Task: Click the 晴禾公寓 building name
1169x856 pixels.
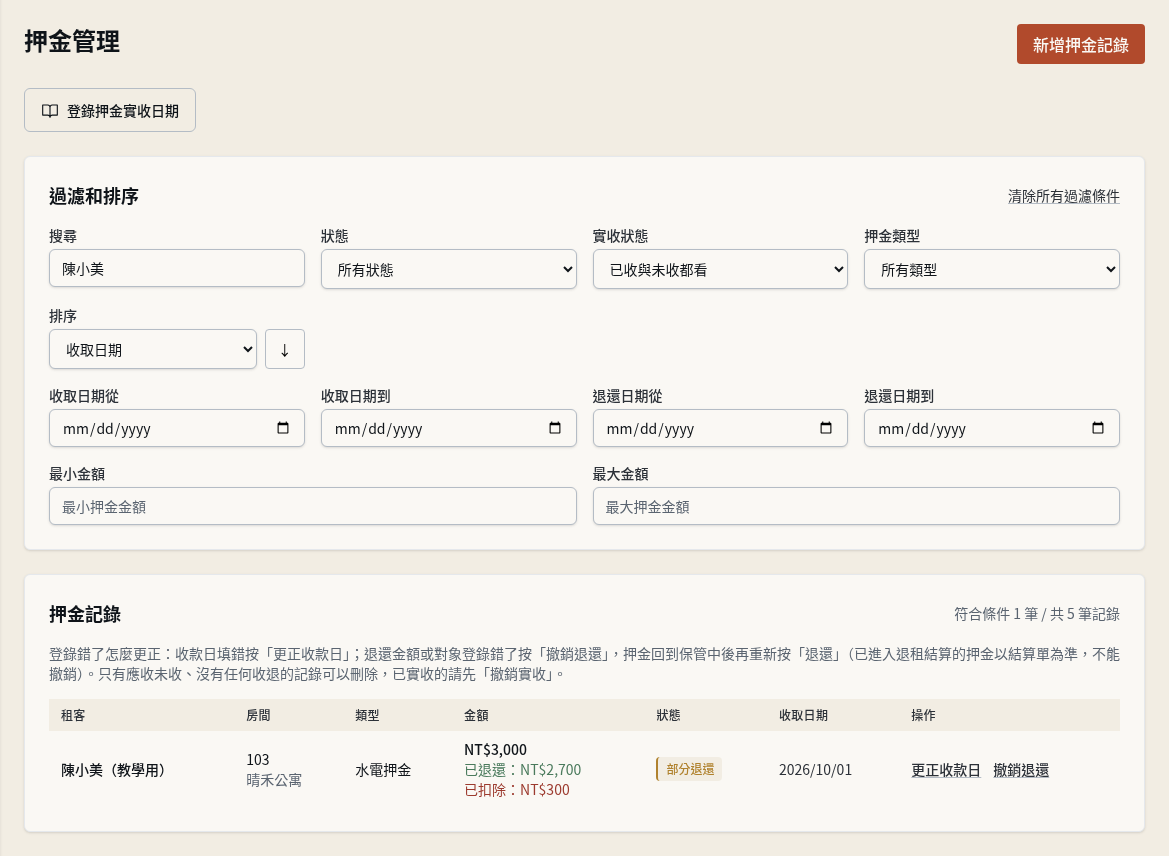Action: click(x=274, y=780)
